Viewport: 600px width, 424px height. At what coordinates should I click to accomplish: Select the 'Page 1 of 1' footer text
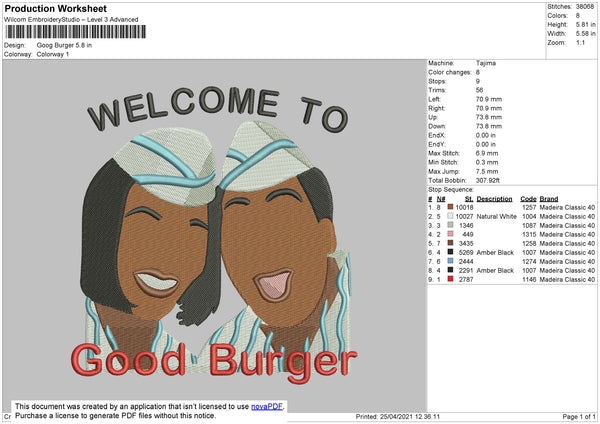click(579, 416)
